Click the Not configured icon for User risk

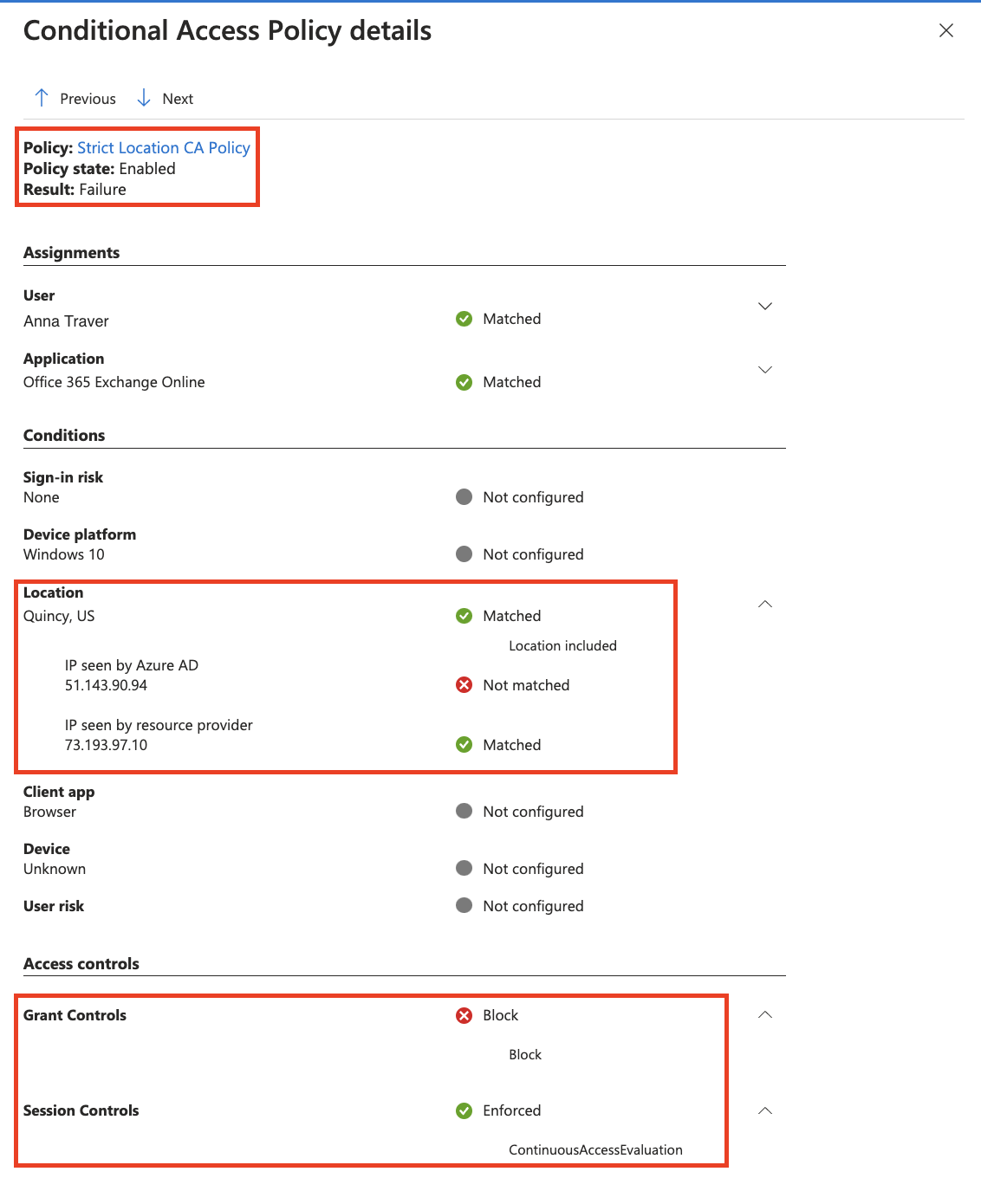[x=464, y=905]
